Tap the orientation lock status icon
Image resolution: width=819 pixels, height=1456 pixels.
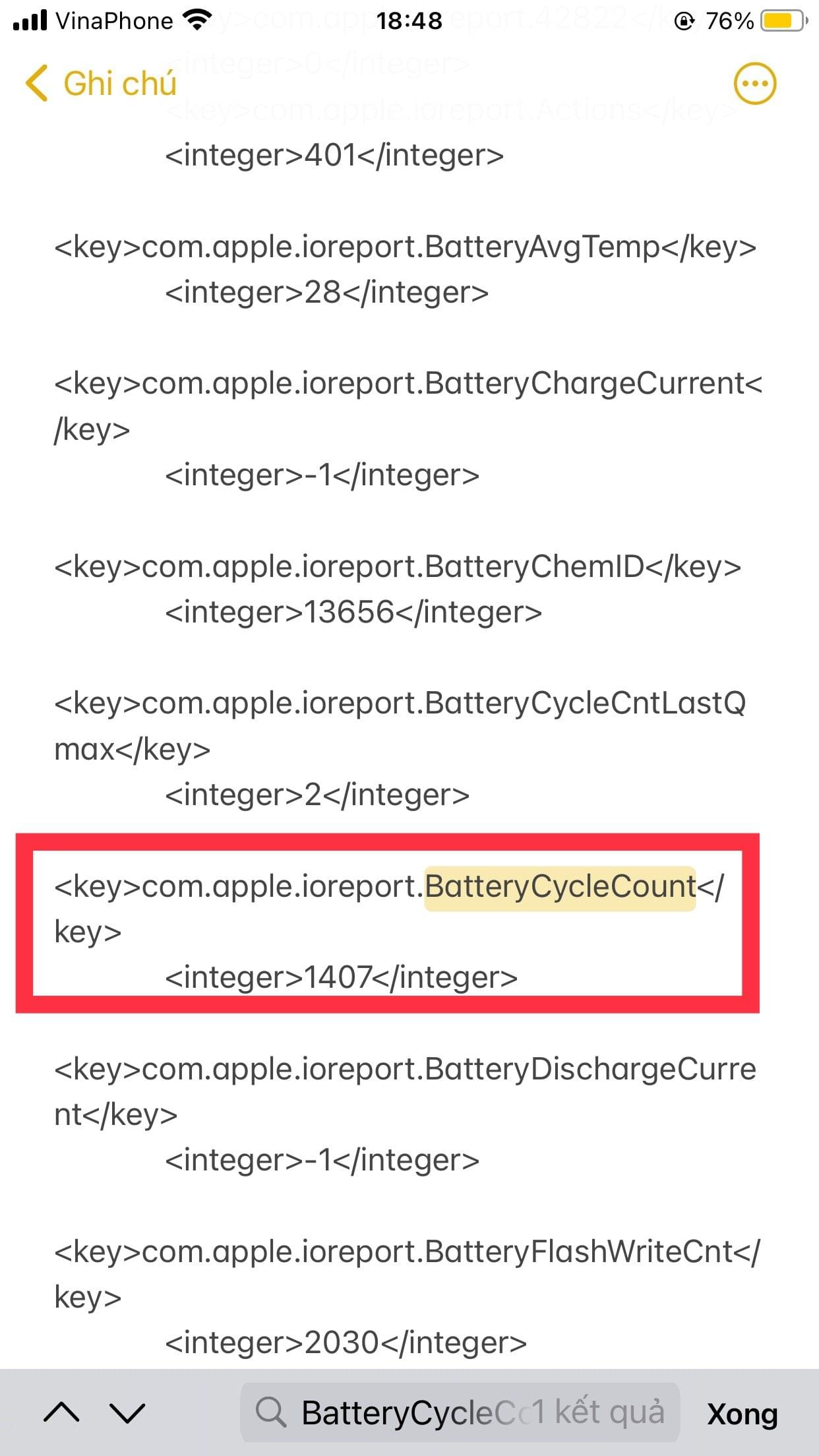[x=684, y=22]
